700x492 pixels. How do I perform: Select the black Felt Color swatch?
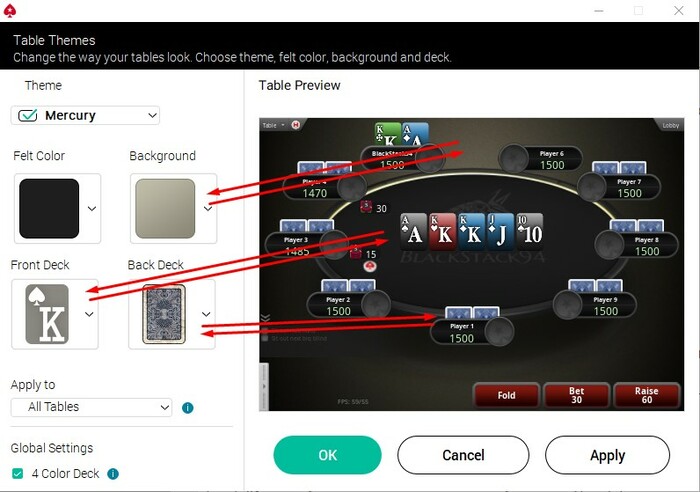49,208
